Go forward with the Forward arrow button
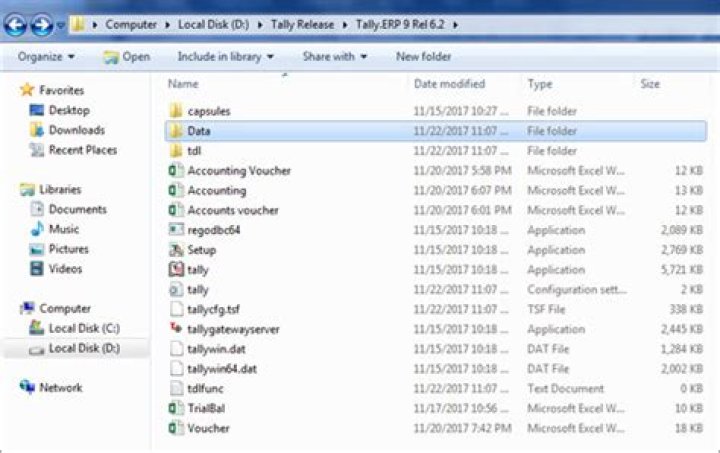The image size is (720, 453). [x=42, y=25]
